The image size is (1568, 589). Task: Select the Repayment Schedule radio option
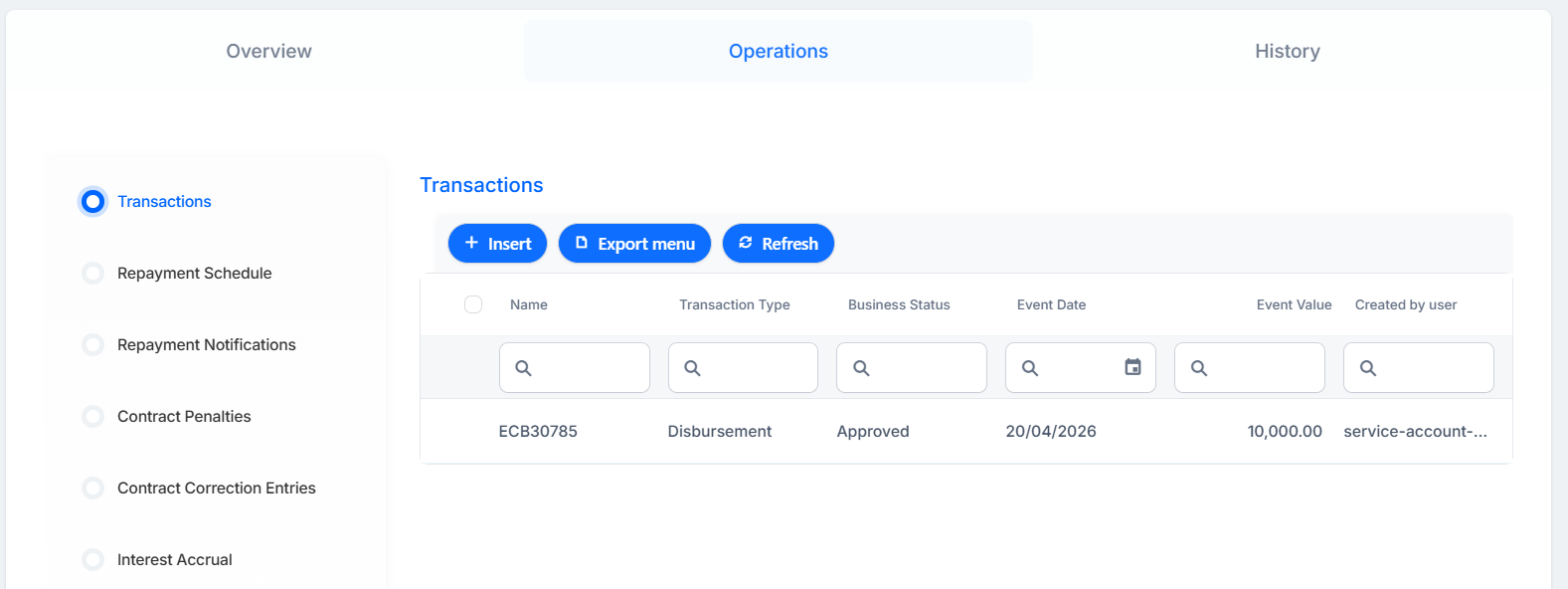[92, 273]
